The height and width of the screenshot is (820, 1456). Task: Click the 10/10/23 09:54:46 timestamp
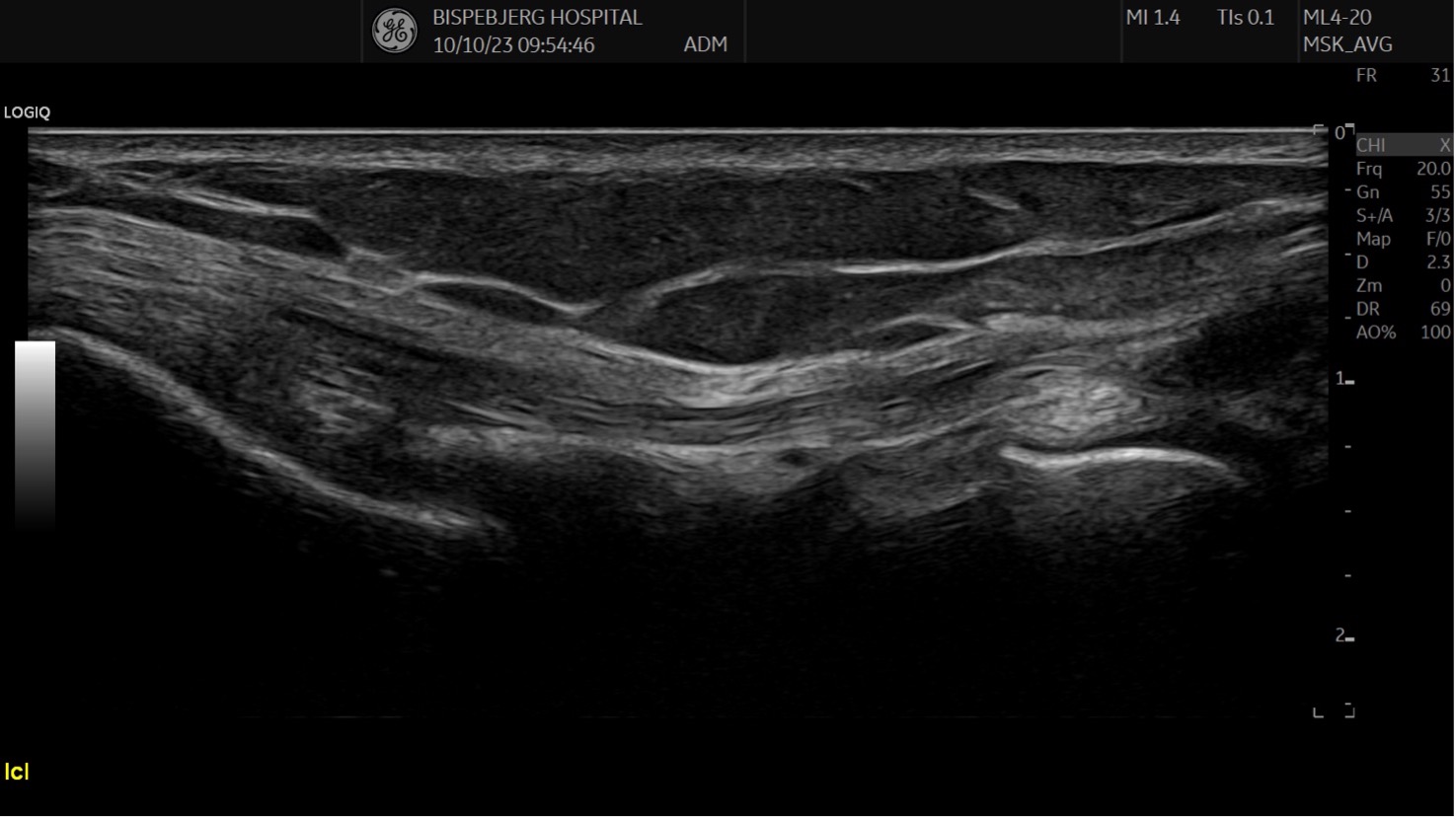pos(513,45)
